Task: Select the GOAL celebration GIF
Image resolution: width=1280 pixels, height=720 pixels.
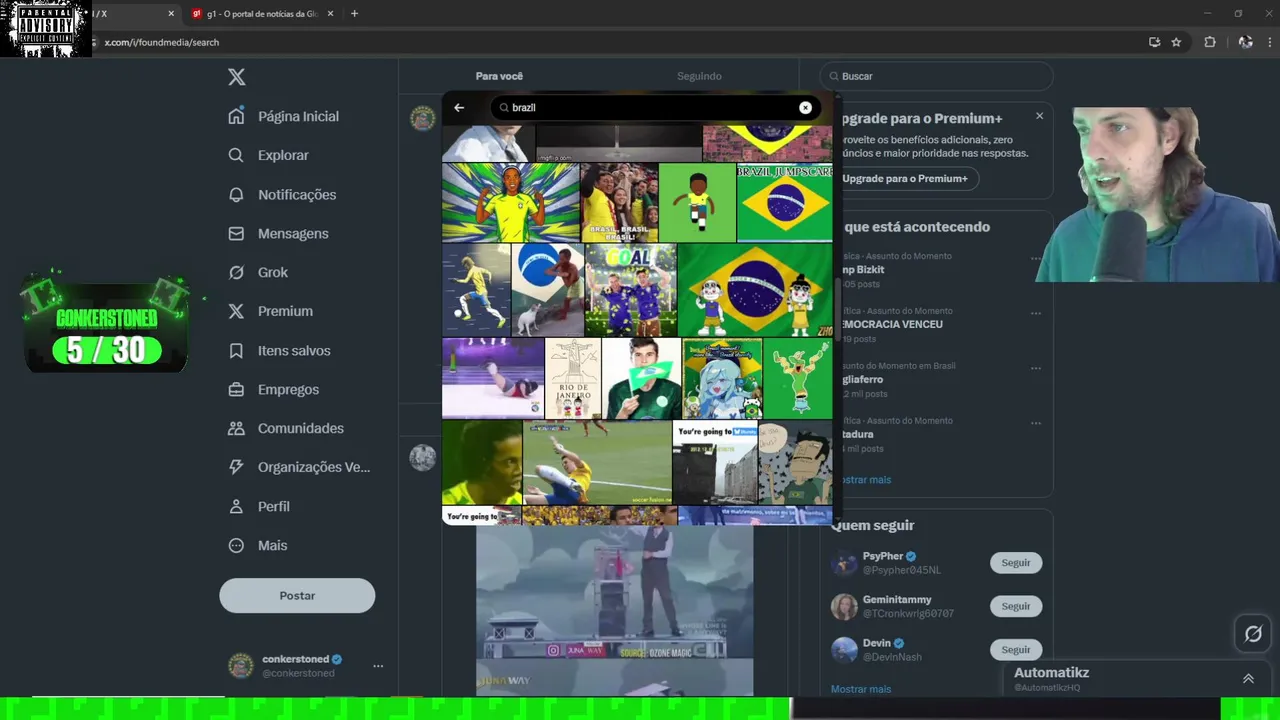Action: pyautogui.click(x=631, y=290)
